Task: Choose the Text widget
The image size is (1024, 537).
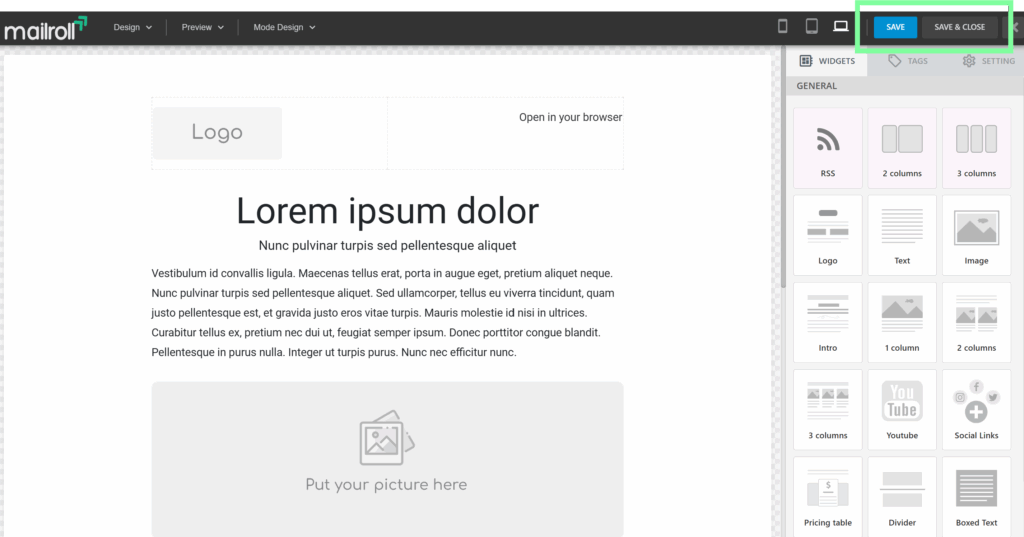Action: pos(902,234)
